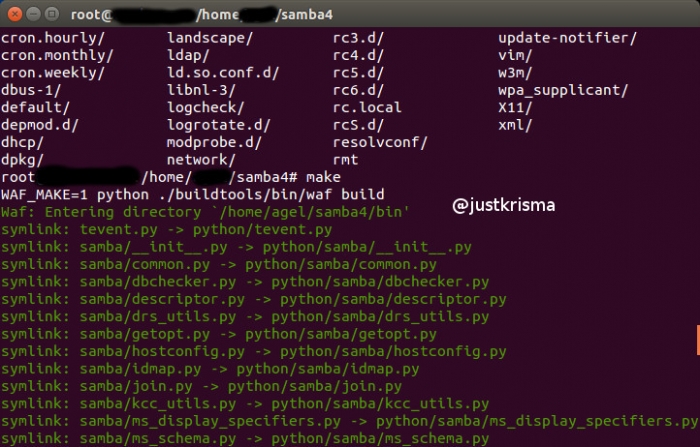Maximize the terminal window
Viewport: 700px width, 447px height.
(x=50, y=14)
